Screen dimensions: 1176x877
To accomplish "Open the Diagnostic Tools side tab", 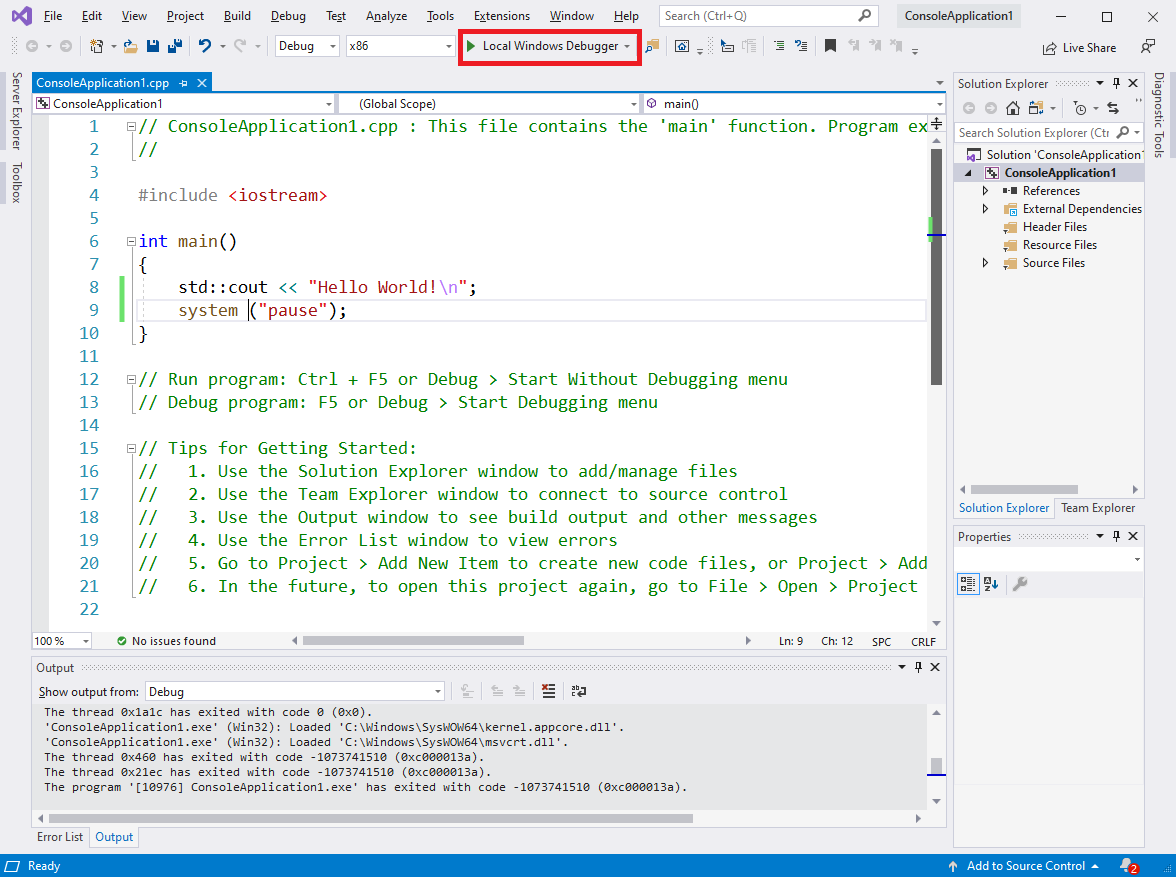I will (x=1159, y=114).
